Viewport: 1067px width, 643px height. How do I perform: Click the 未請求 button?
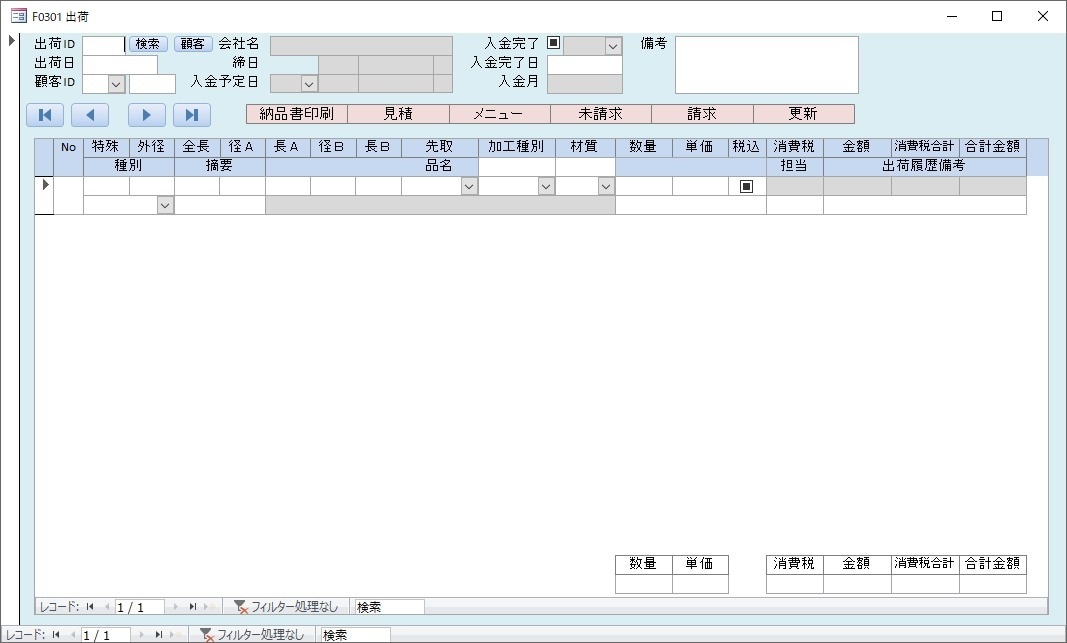(x=601, y=114)
